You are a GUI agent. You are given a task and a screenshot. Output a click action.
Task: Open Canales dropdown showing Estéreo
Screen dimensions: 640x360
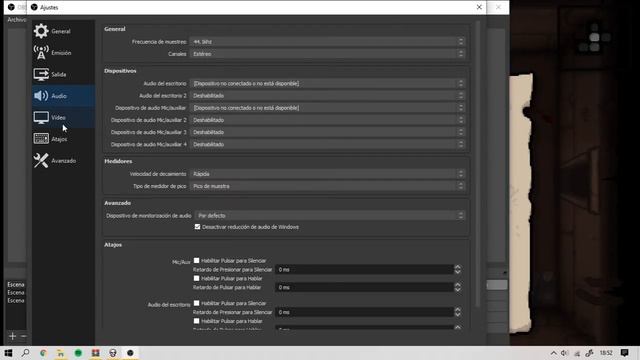point(327,54)
